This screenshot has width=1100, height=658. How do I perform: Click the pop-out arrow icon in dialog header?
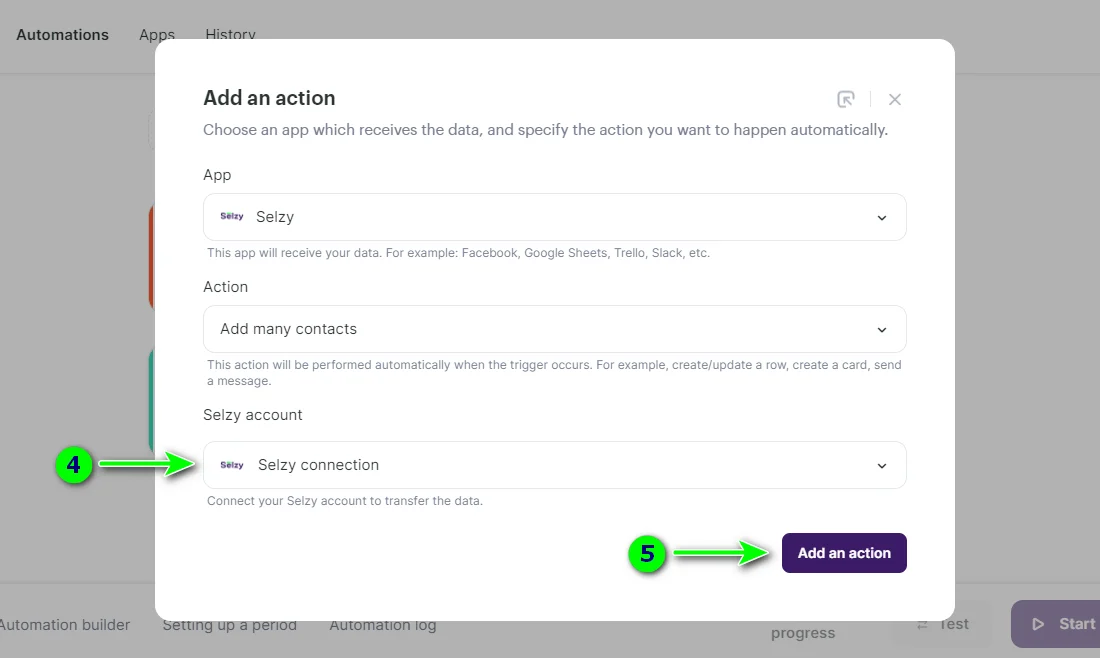(x=845, y=99)
